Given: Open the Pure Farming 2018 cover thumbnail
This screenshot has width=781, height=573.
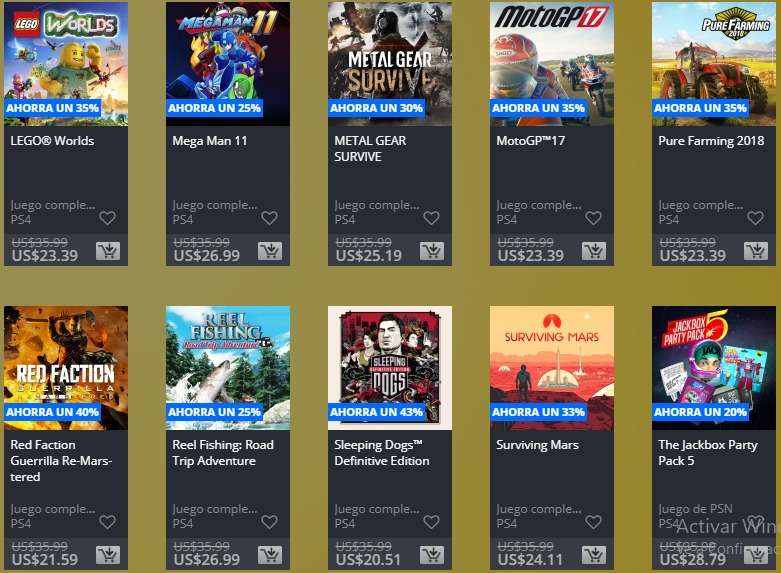Looking at the screenshot, I should (x=714, y=64).
